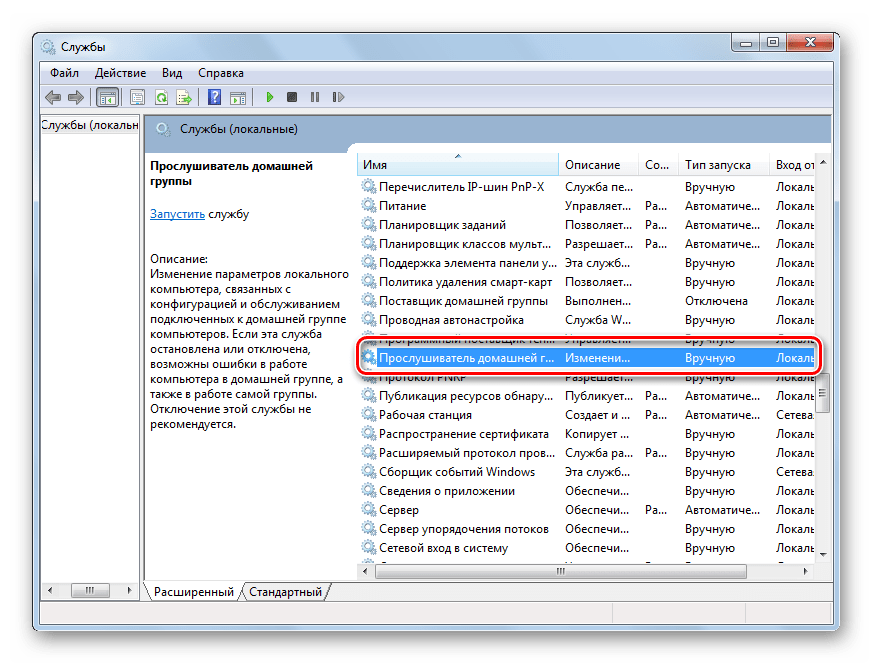Click the Export List toolbar icon

coord(184,97)
